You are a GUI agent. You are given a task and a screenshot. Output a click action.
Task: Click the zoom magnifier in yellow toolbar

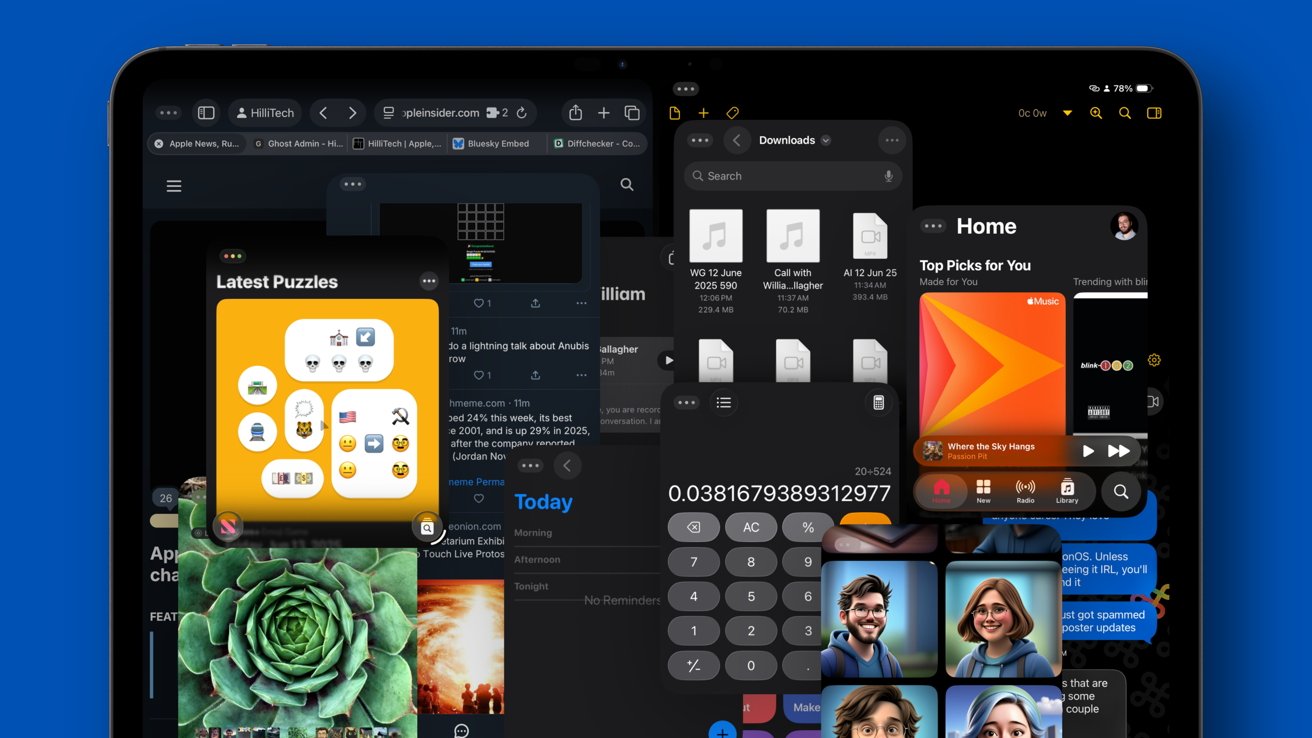tap(1096, 113)
